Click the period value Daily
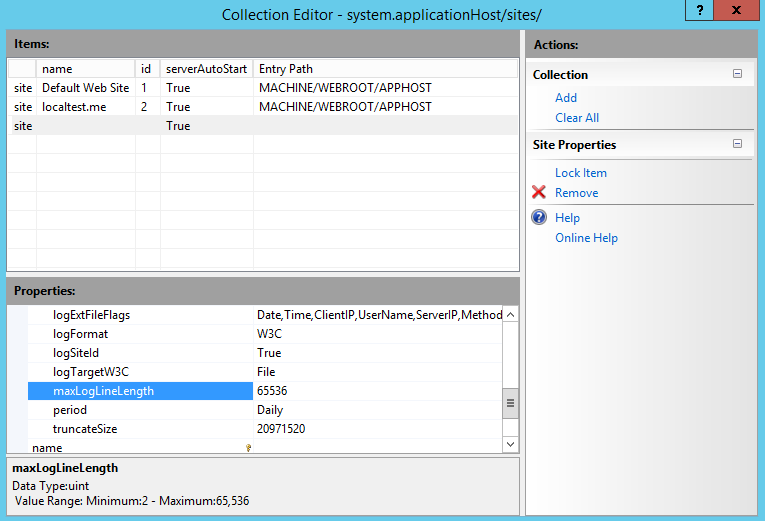The width and height of the screenshot is (765, 521). 378,410
